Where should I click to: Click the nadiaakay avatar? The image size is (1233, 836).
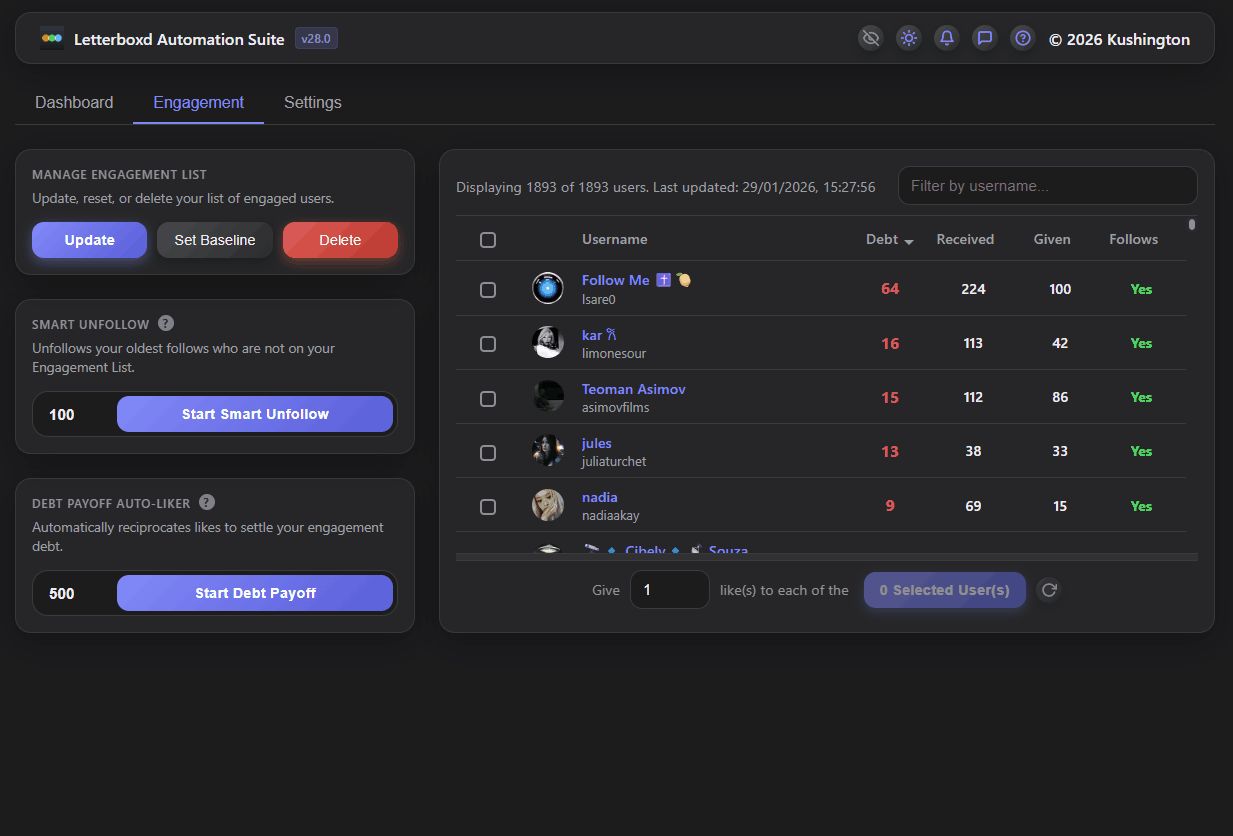(548, 505)
